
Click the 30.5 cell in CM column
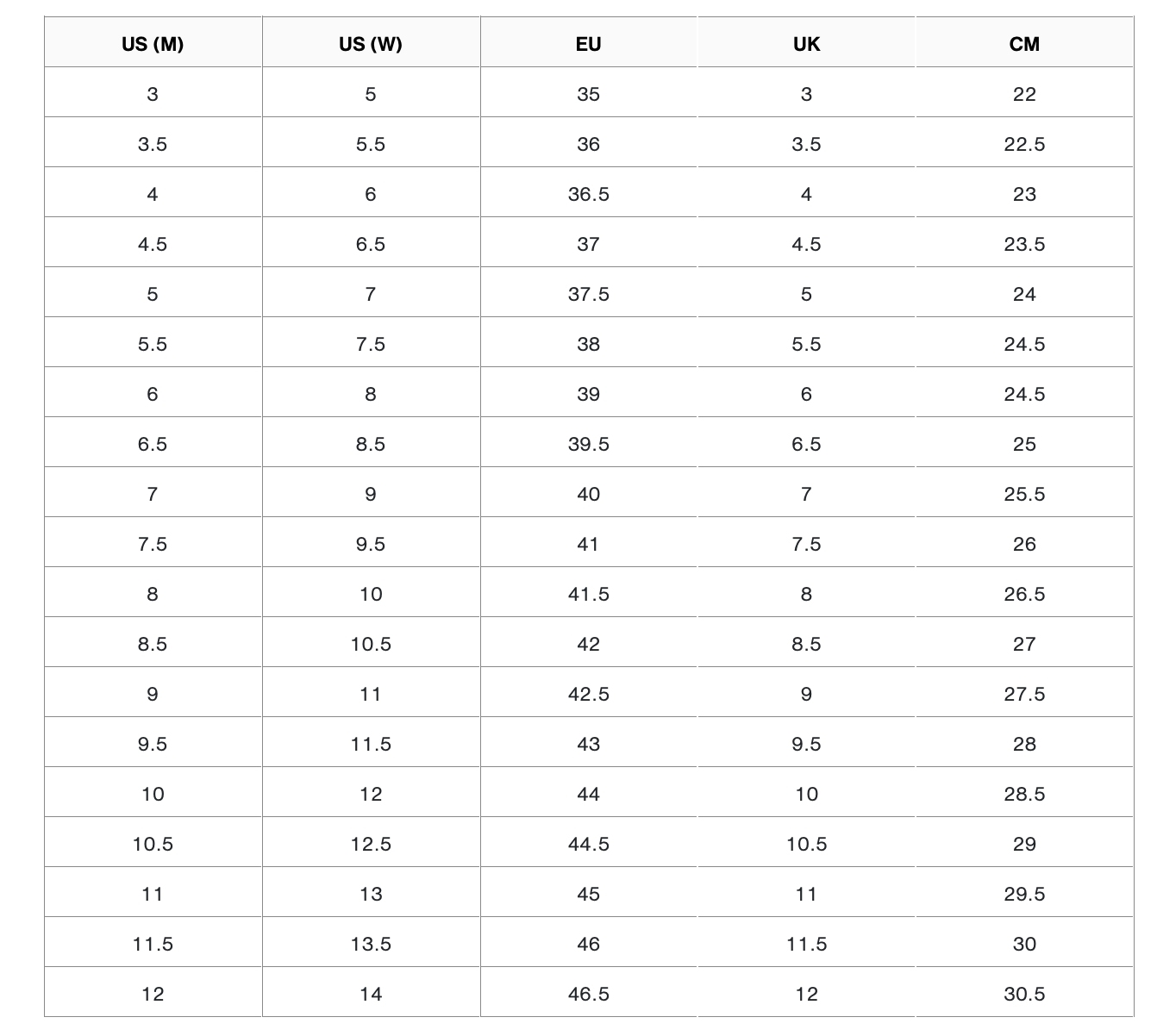(x=1024, y=994)
